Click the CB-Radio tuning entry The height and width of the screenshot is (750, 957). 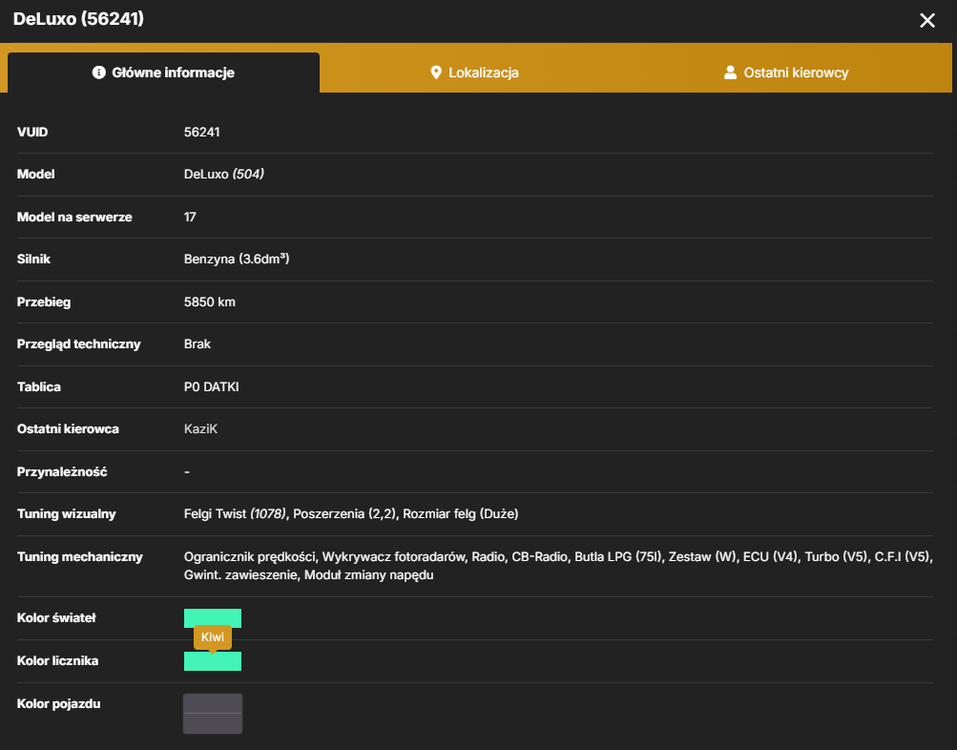540,557
